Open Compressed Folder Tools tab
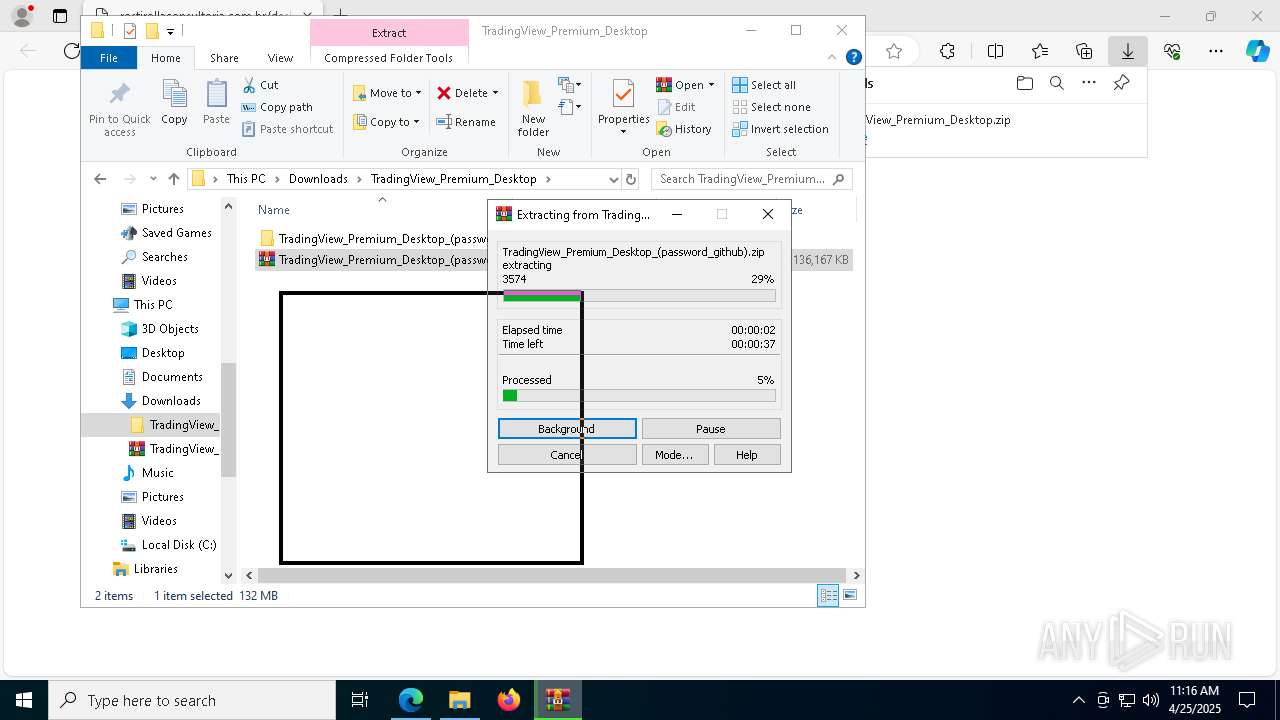The image size is (1280, 720). click(389, 58)
